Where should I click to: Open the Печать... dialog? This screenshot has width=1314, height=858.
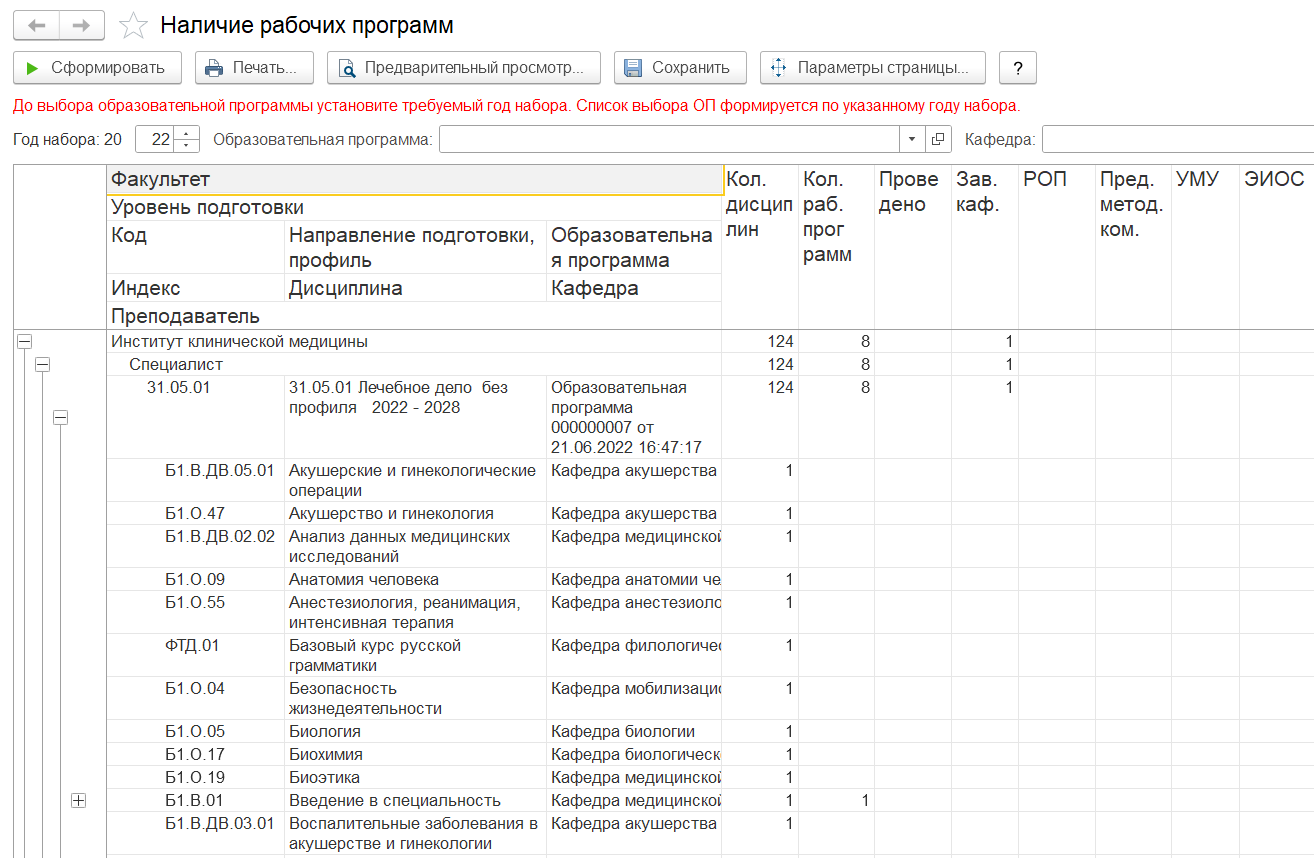click(x=254, y=68)
